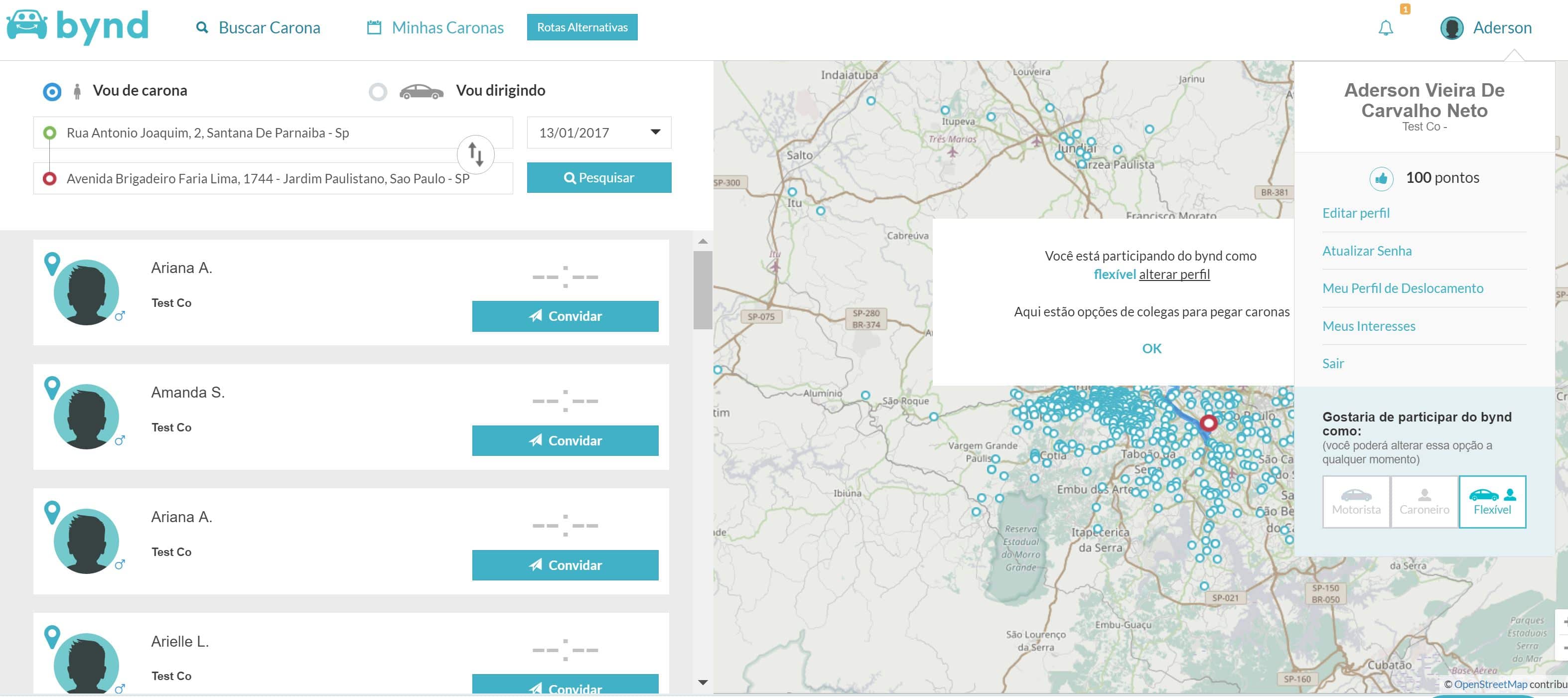Open the date dropdown showing 13/01/2017

click(x=599, y=133)
